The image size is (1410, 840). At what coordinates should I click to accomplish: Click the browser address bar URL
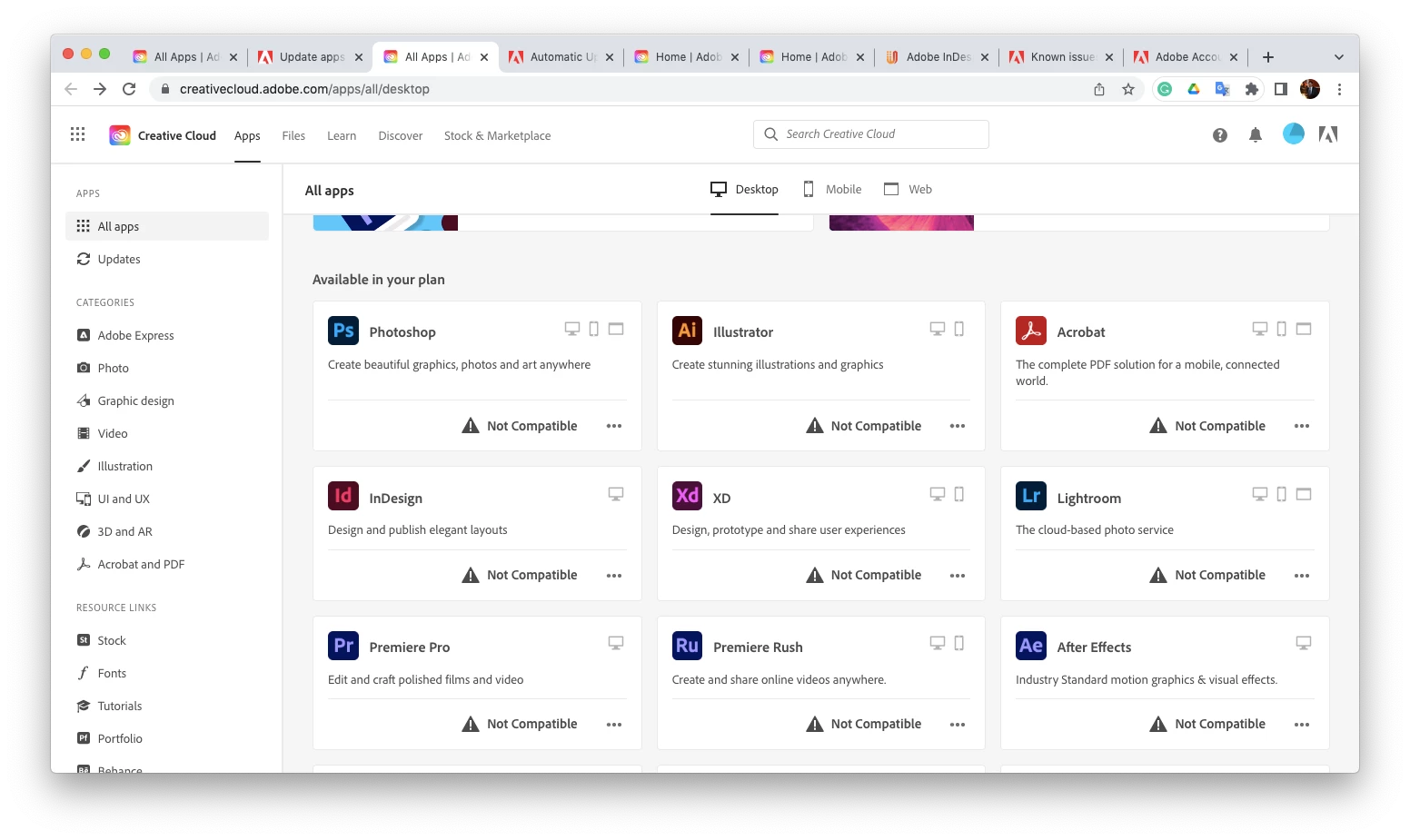coord(304,89)
